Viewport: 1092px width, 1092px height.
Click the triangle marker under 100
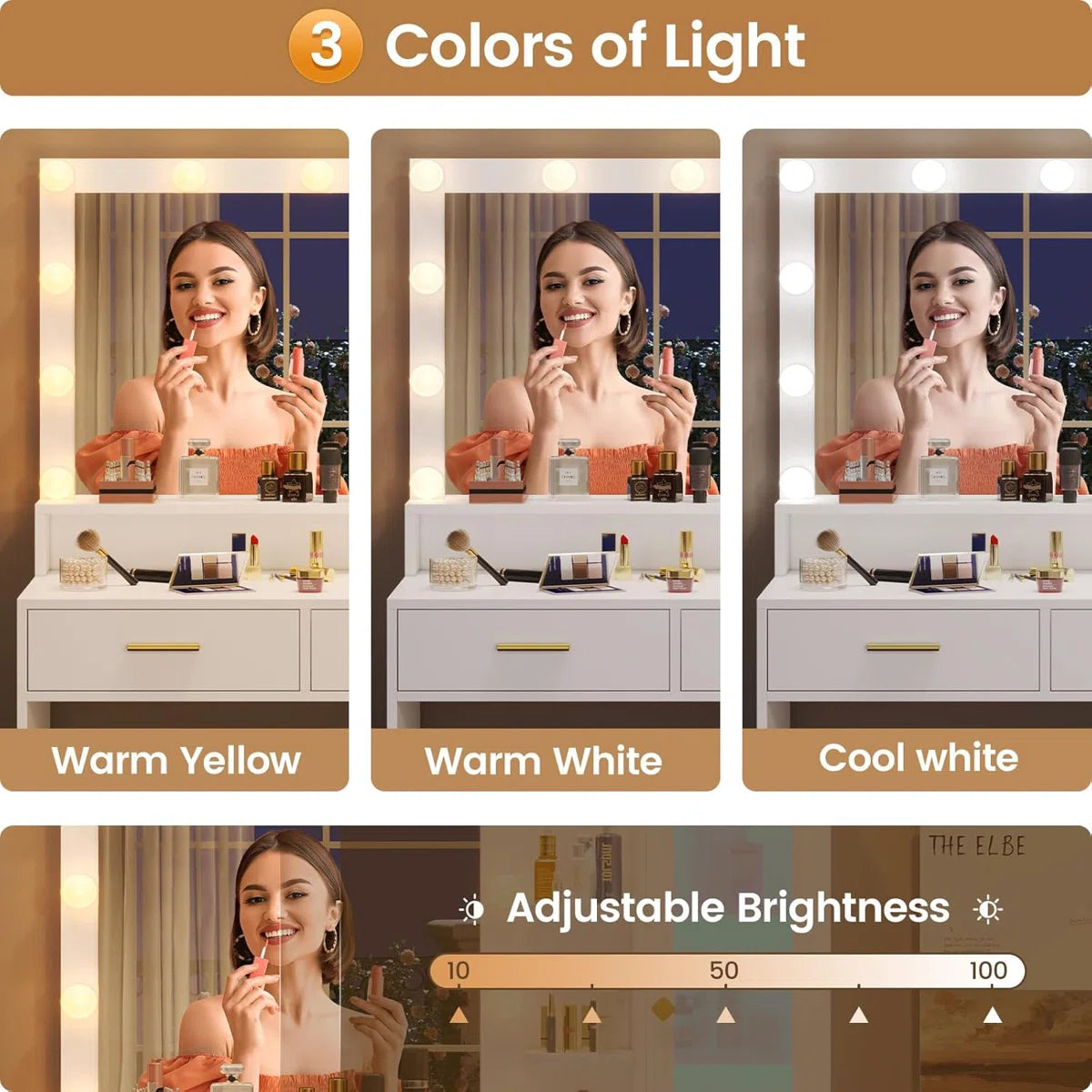click(992, 1015)
